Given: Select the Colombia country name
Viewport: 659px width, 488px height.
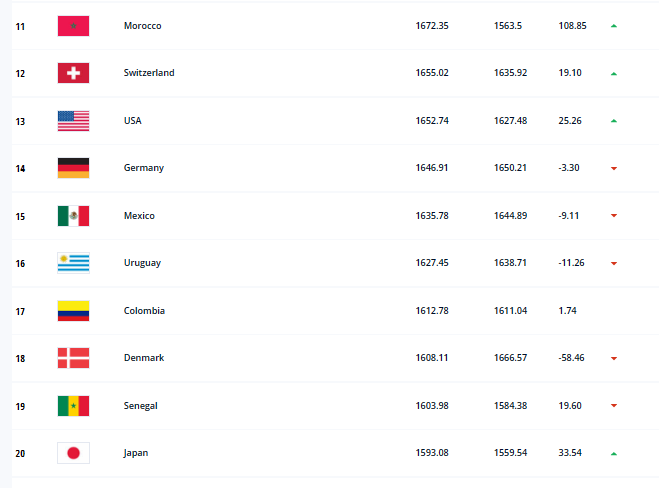Looking at the screenshot, I should [x=144, y=311].
